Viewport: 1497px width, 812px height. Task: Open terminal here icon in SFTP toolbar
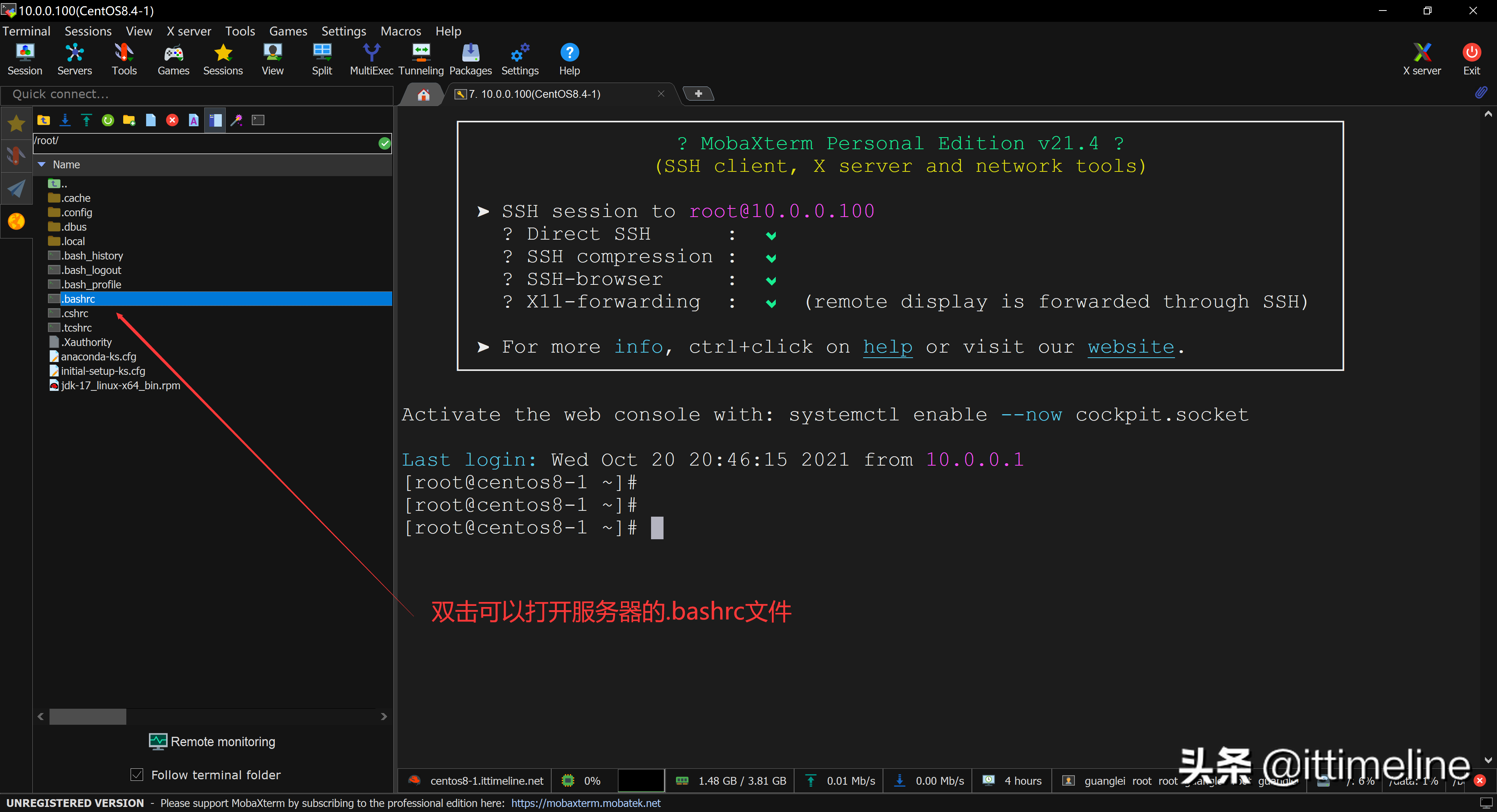258,120
